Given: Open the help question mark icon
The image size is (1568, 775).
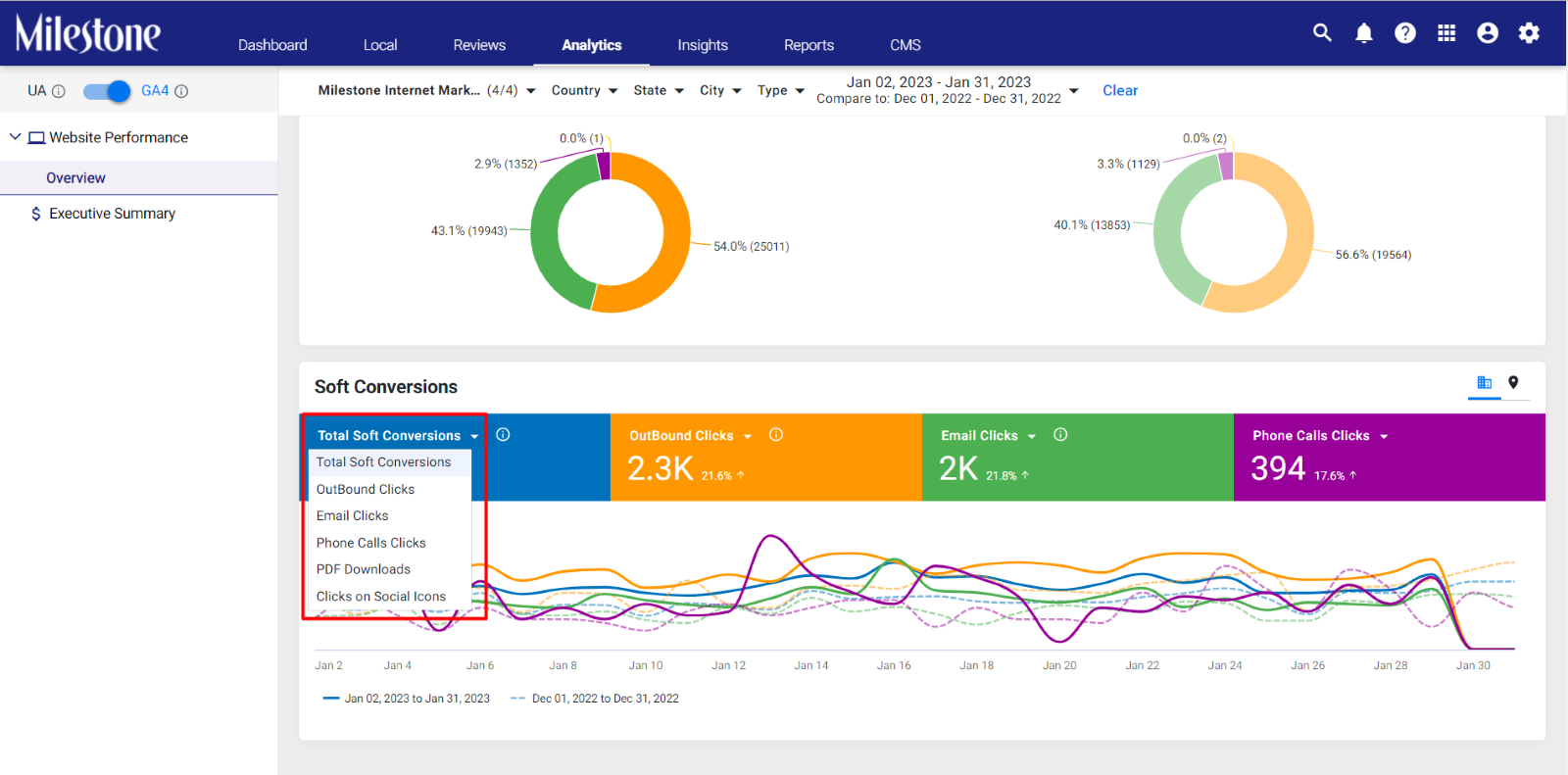Looking at the screenshot, I should pos(1405,33).
